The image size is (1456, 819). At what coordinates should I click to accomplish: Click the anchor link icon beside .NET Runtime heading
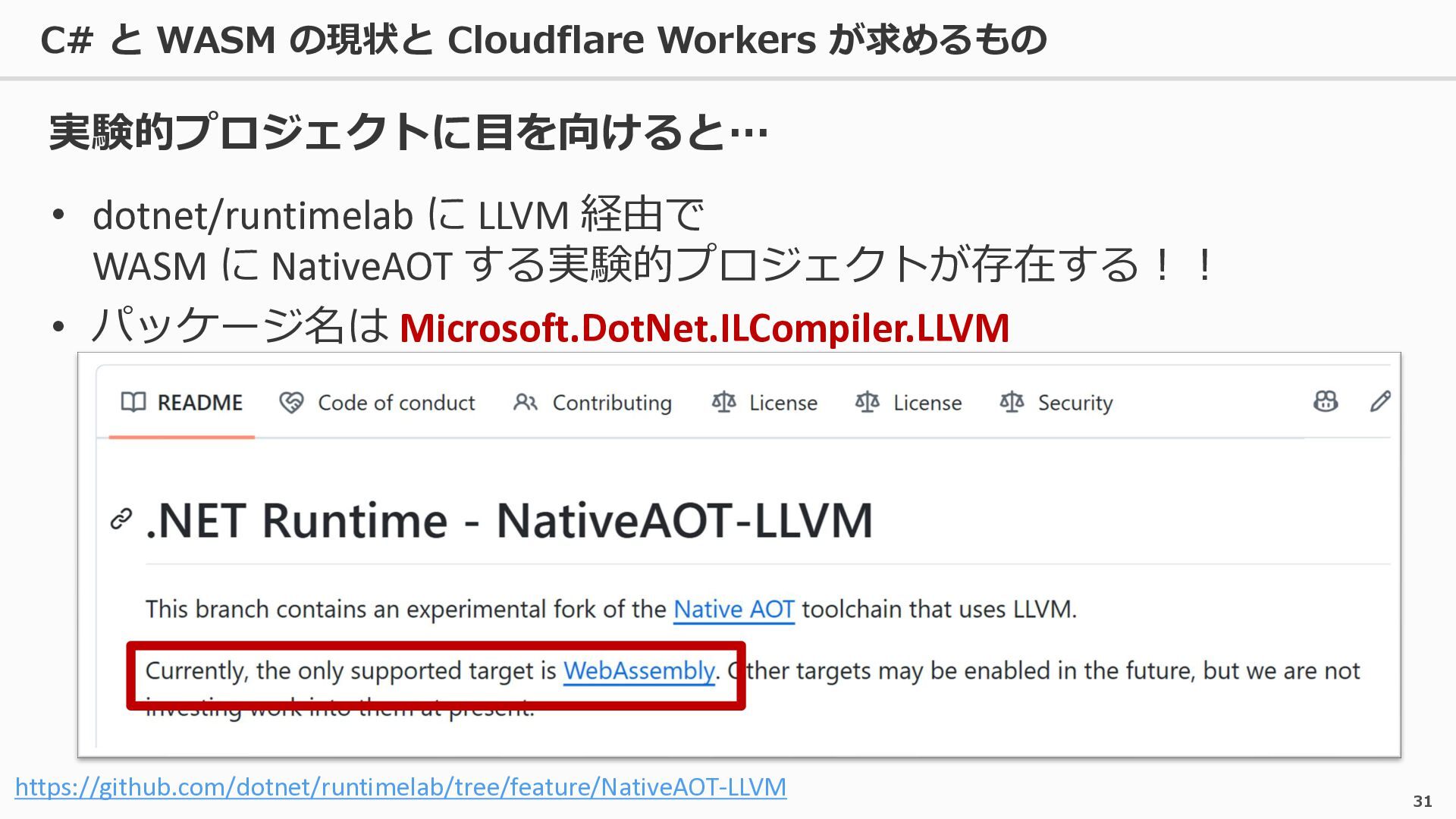(x=121, y=519)
